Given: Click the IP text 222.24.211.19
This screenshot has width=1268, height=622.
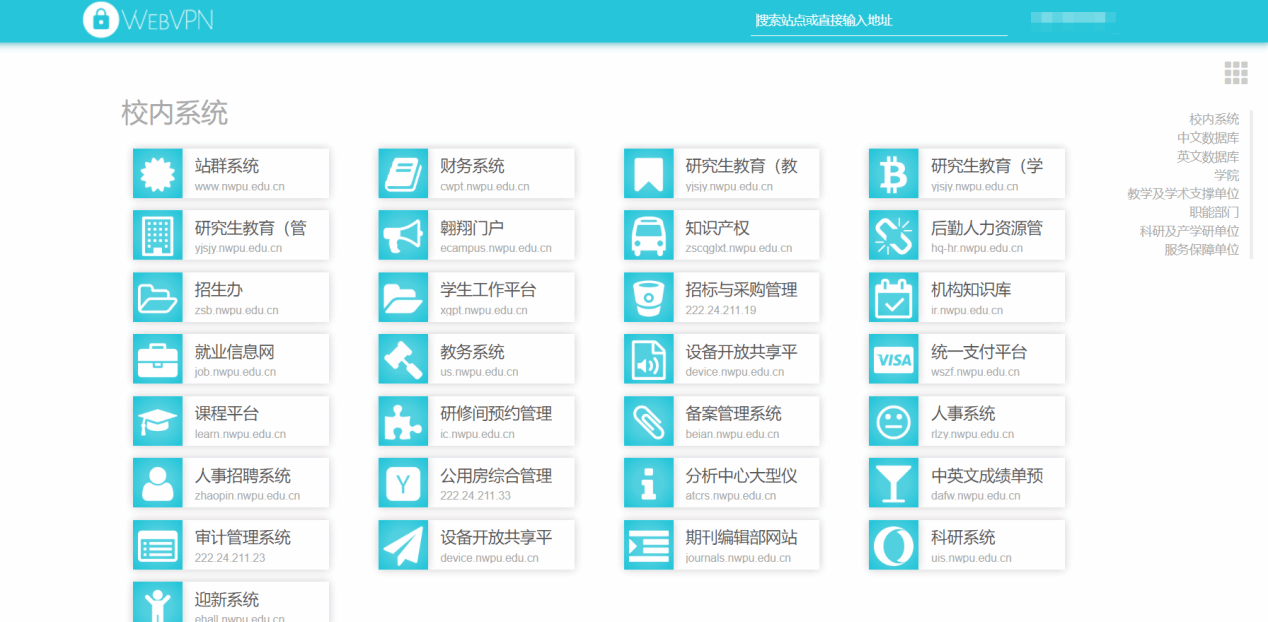Looking at the screenshot, I should [x=721, y=311].
